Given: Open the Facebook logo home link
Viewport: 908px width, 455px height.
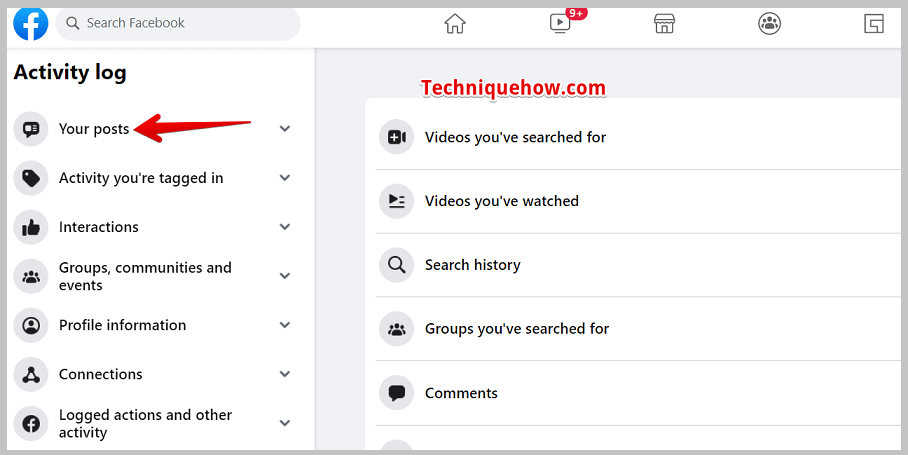Looking at the screenshot, I should (31, 24).
